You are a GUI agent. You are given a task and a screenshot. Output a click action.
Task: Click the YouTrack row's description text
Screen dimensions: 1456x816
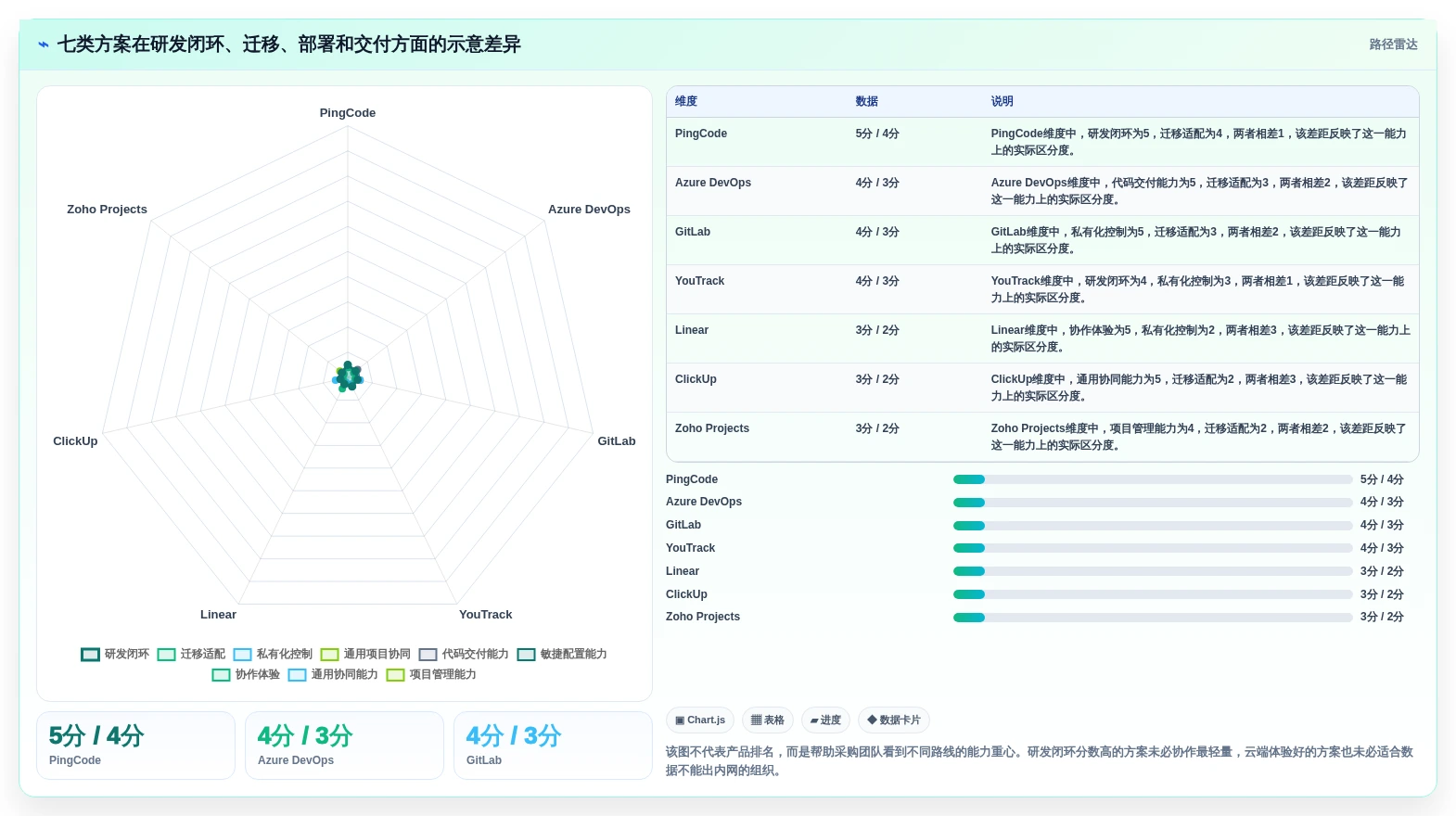point(1197,289)
